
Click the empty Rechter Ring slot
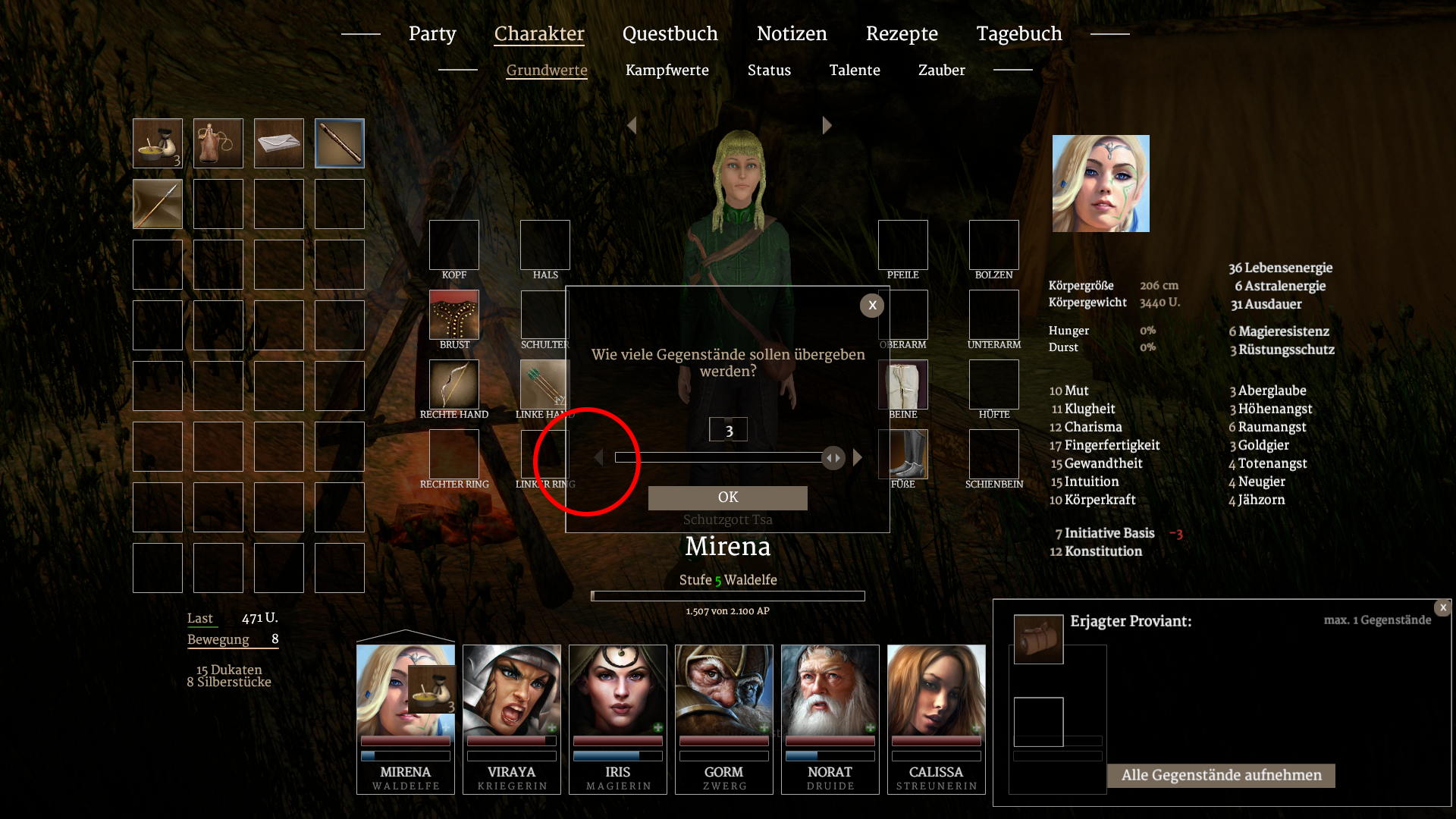[x=454, y=454]
